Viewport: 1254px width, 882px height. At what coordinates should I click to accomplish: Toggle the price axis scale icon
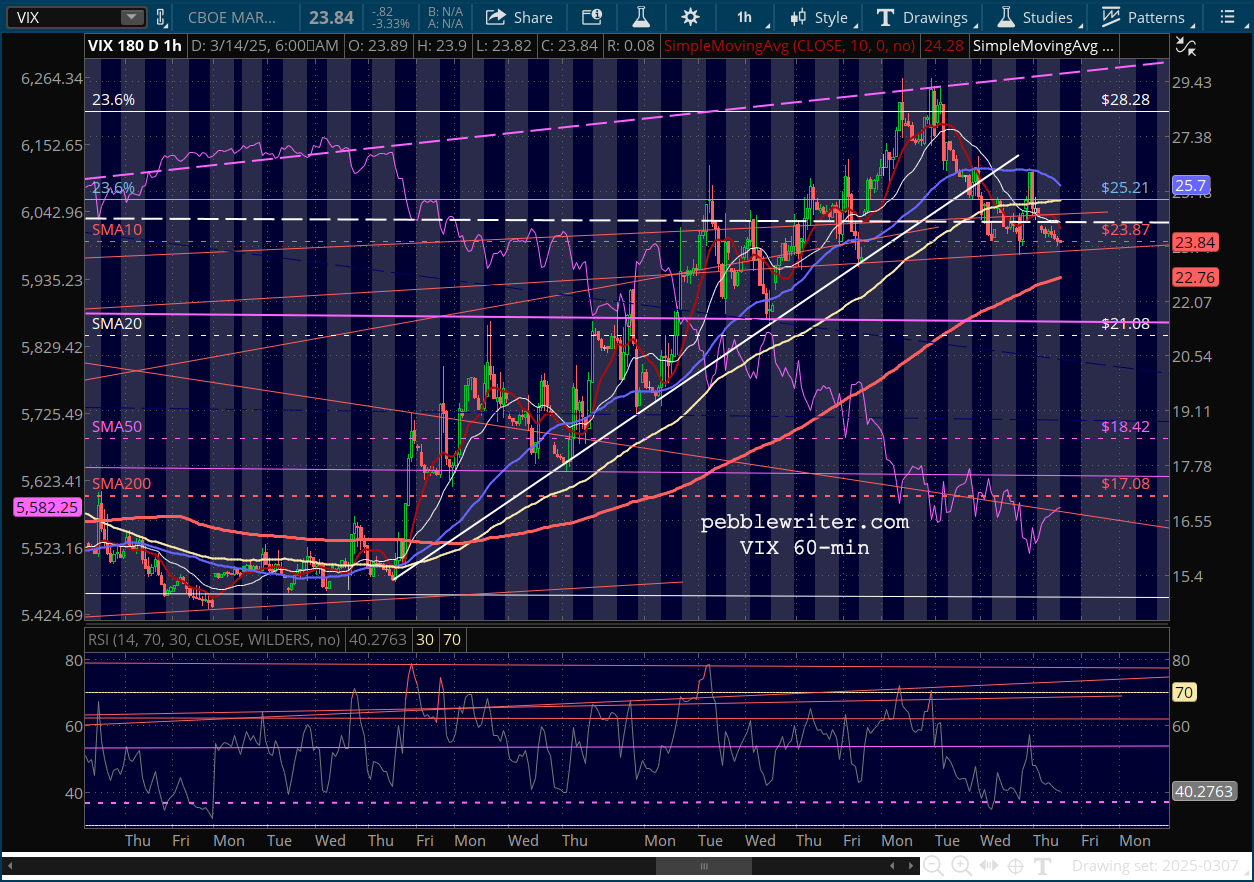pos(1184,44)
